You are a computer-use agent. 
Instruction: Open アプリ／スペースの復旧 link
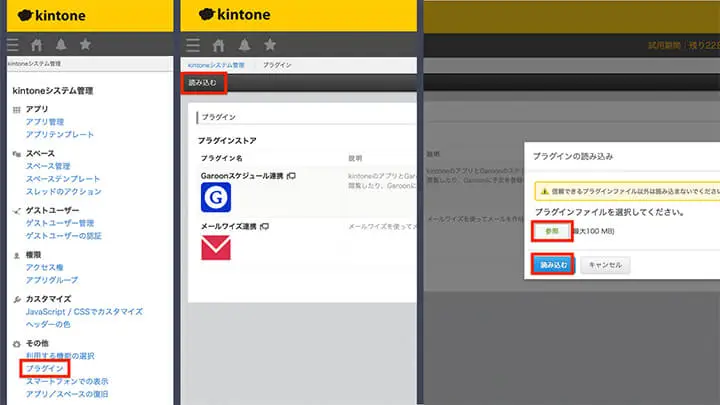click(x=67, y=394)
